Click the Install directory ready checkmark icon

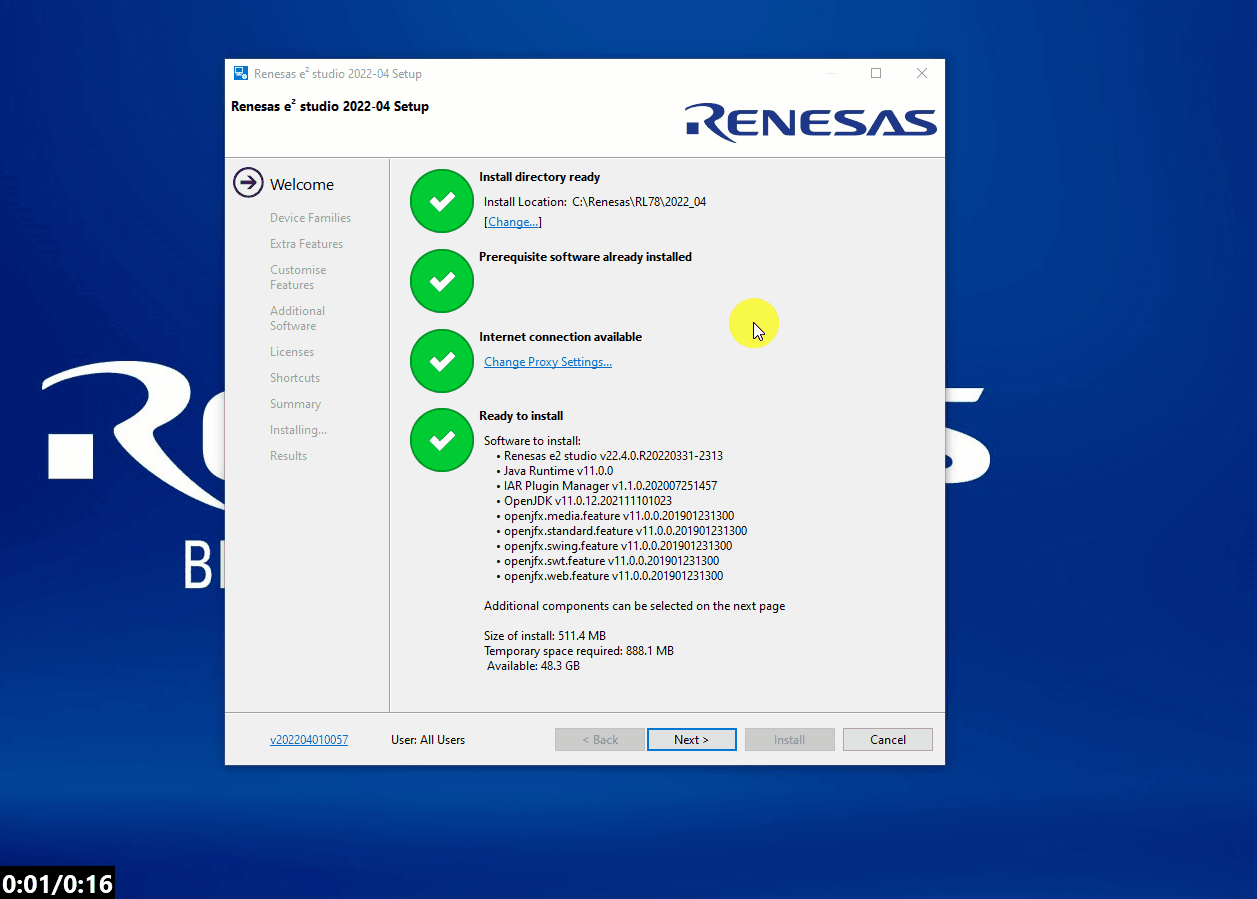pos(441,201)
